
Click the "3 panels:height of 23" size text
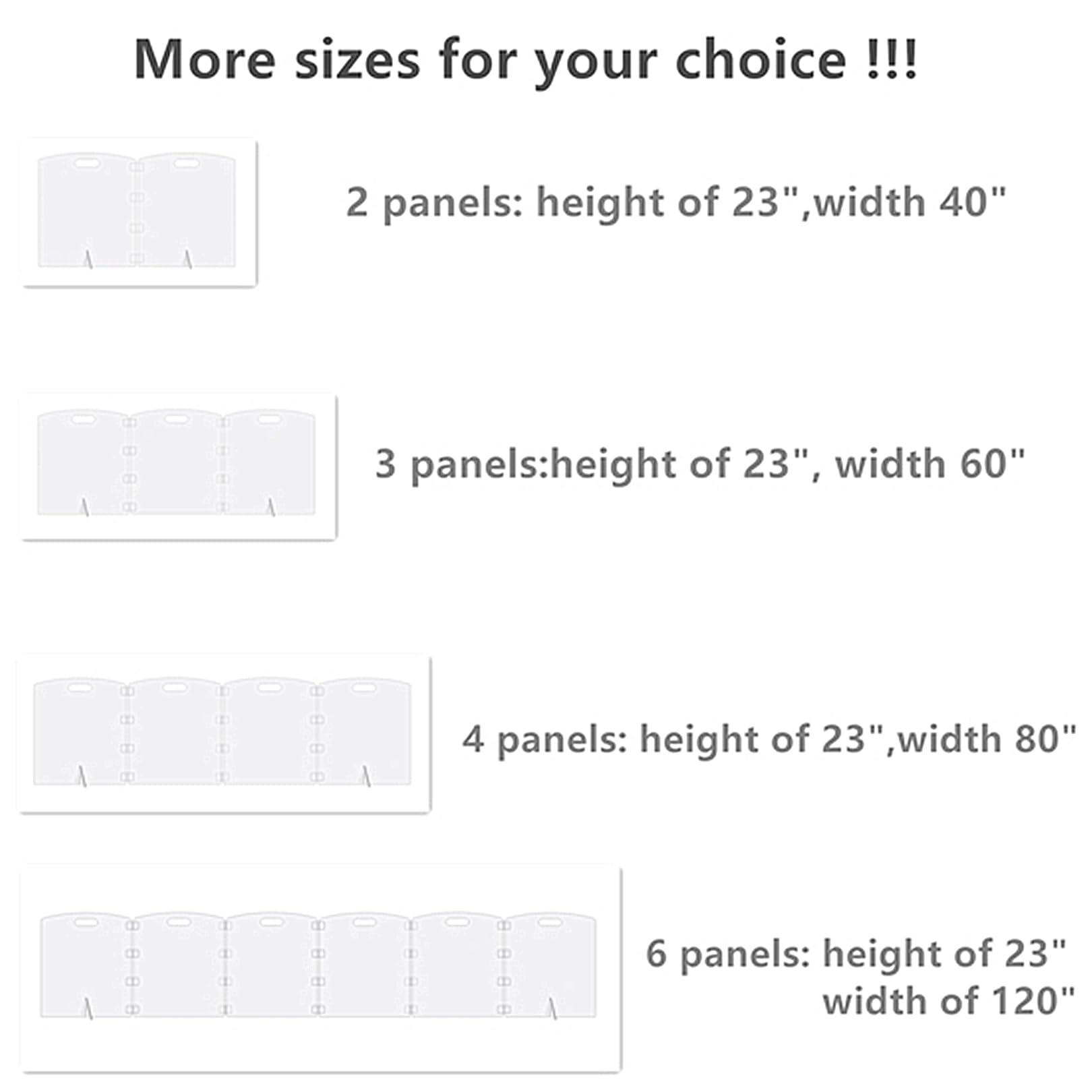pos(700,464)
